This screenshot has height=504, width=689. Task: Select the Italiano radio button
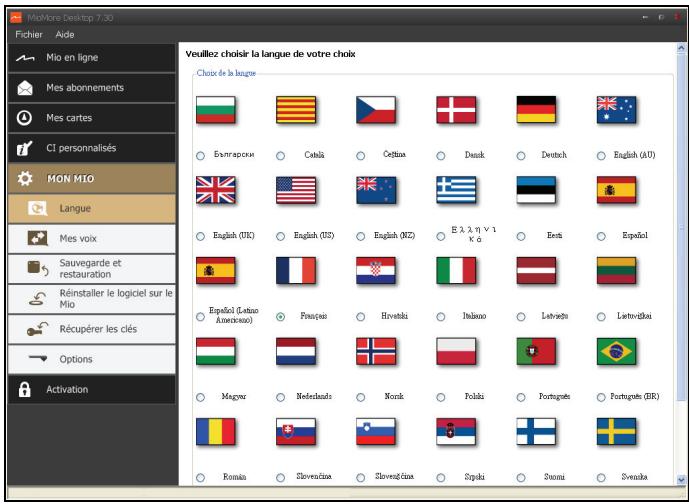tap(441, 317)
